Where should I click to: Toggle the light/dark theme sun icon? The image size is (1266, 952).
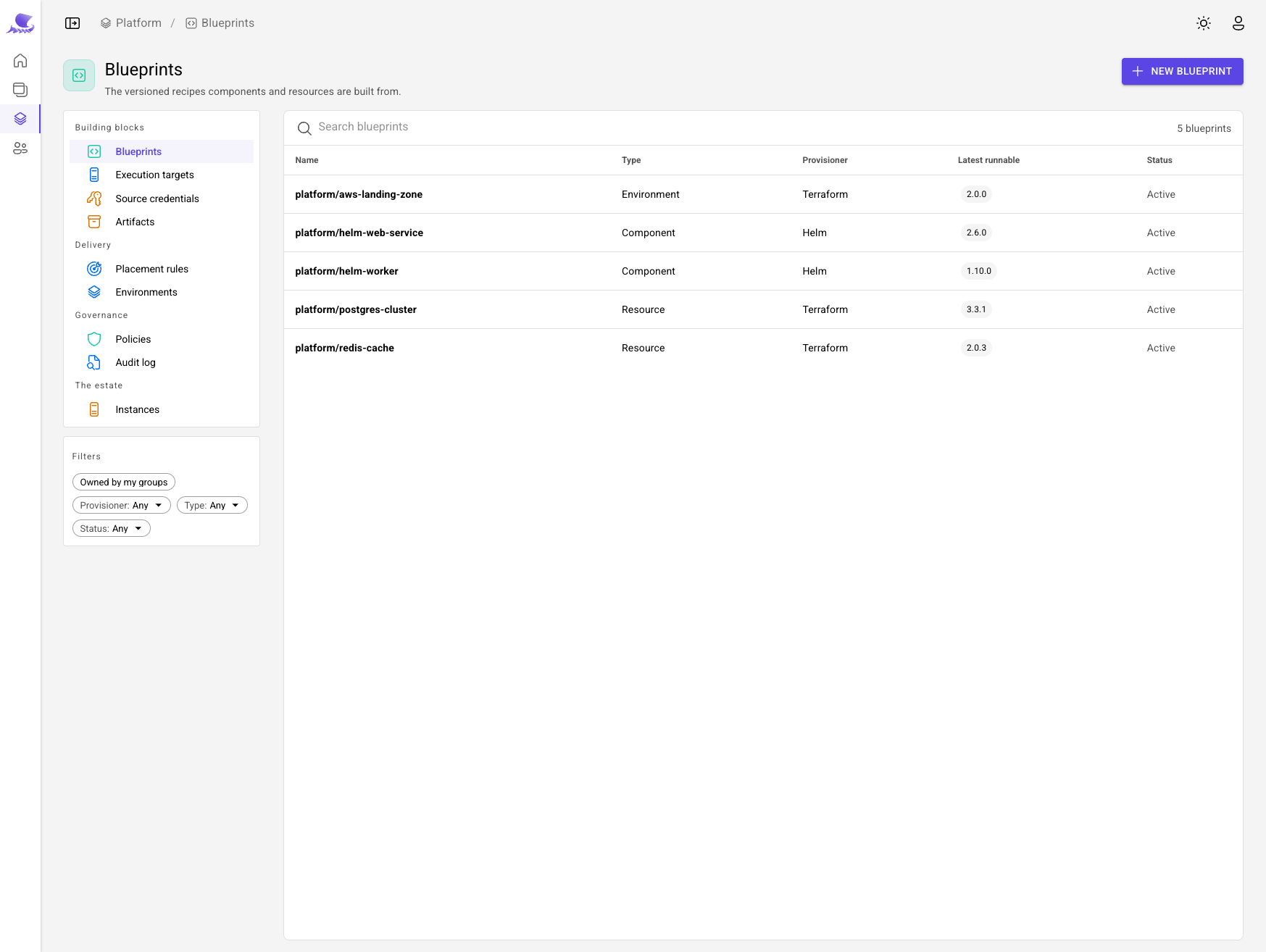[x=1204, y=23]
